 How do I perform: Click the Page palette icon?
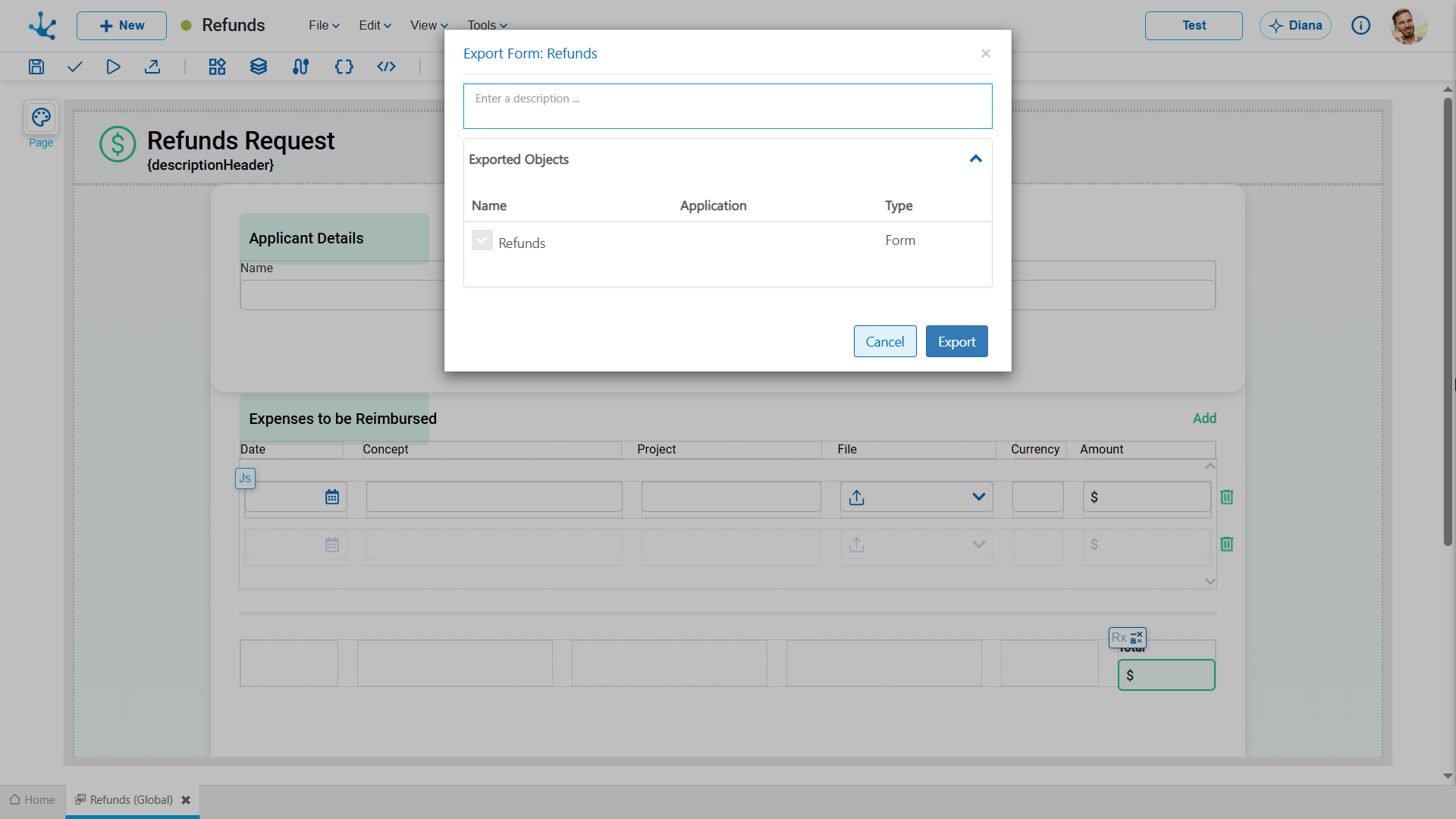pyautogui.click(x=41, y=118)
